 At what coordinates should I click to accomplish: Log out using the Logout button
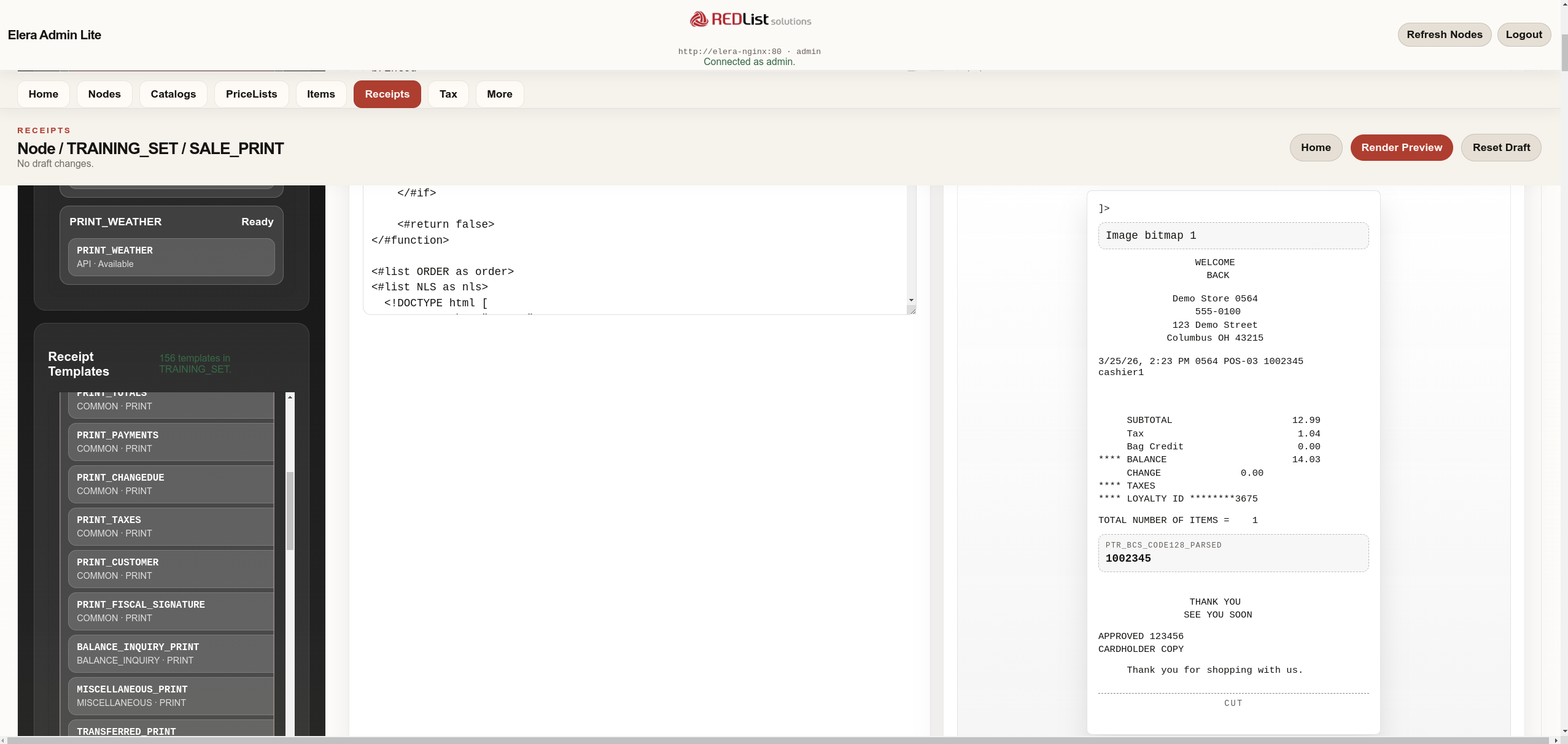[1523, 34]
